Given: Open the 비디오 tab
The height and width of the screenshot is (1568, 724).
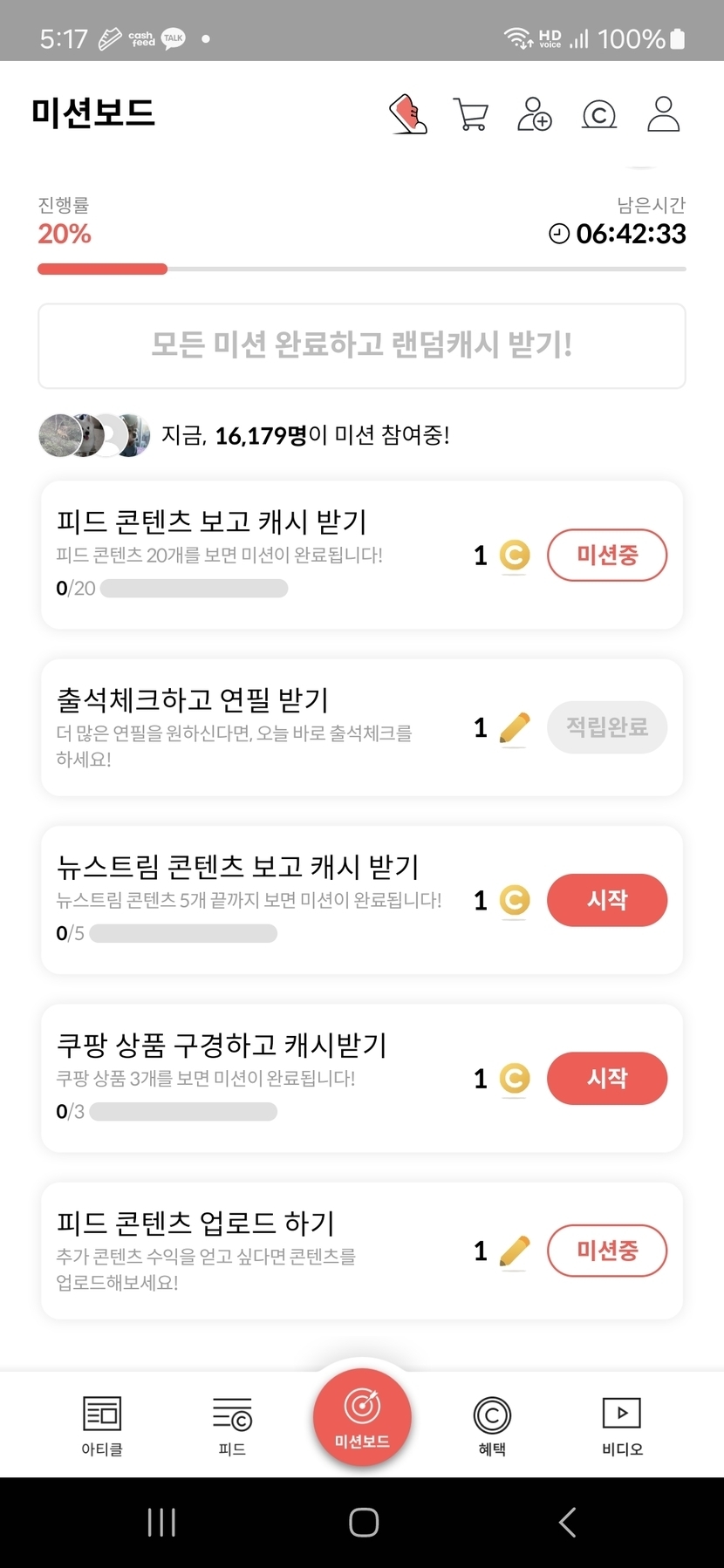Looking at the screenshot, I should (x=622, y=1425).
